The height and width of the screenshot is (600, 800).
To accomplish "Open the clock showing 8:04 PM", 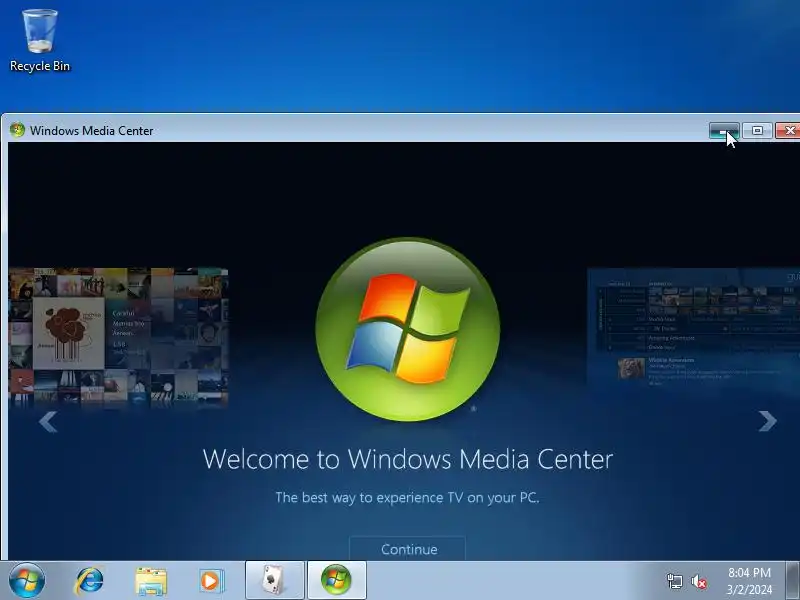I will pyautogui.click(x=749, y=581).
